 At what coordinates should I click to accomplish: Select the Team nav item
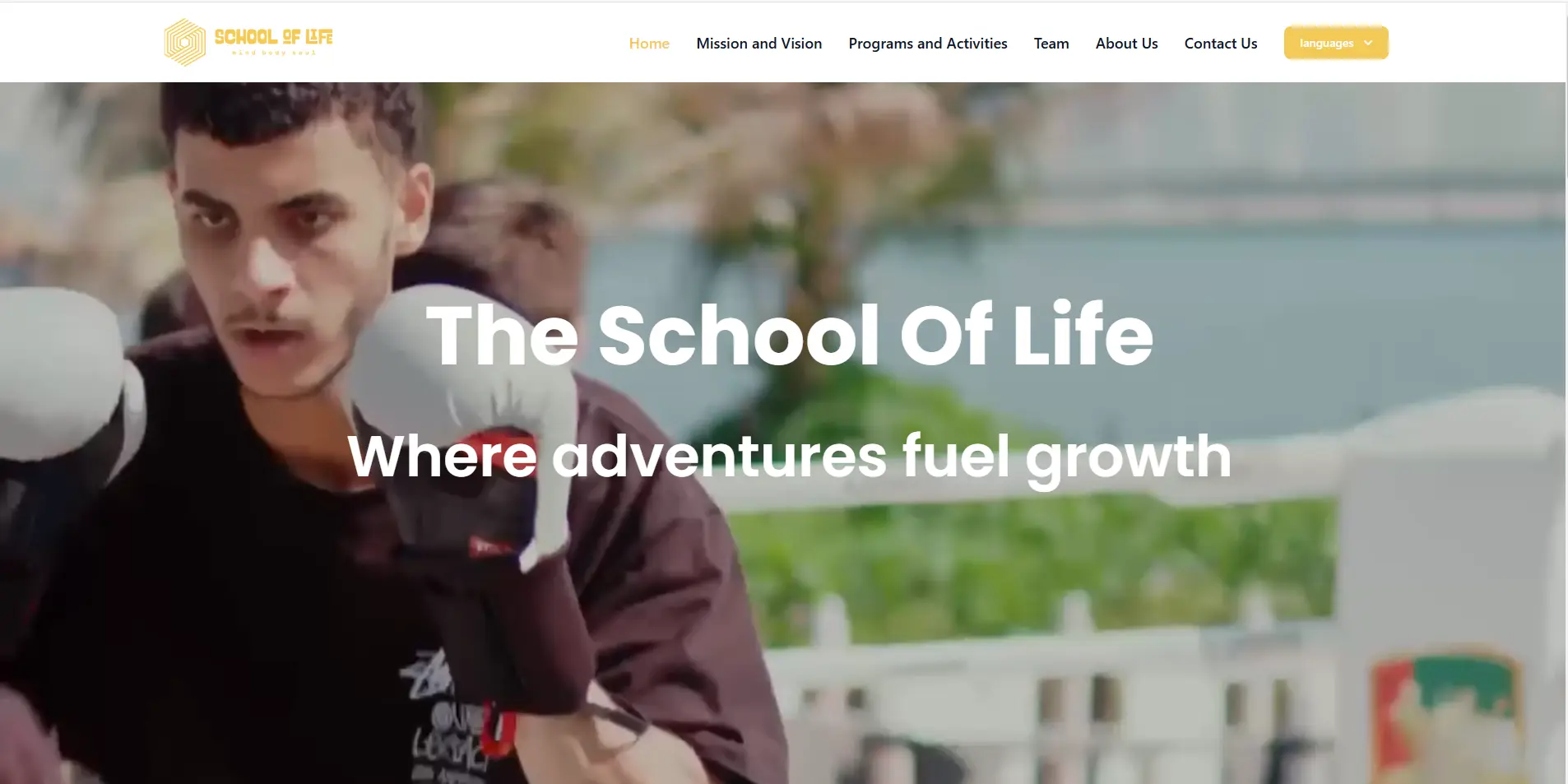click(1051, 44)
